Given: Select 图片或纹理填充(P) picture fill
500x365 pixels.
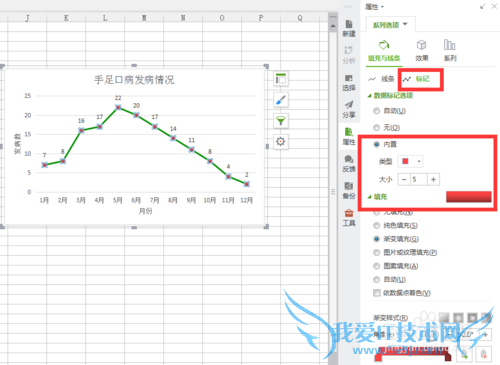Looking at the screenshot, I should click(405, 252).
